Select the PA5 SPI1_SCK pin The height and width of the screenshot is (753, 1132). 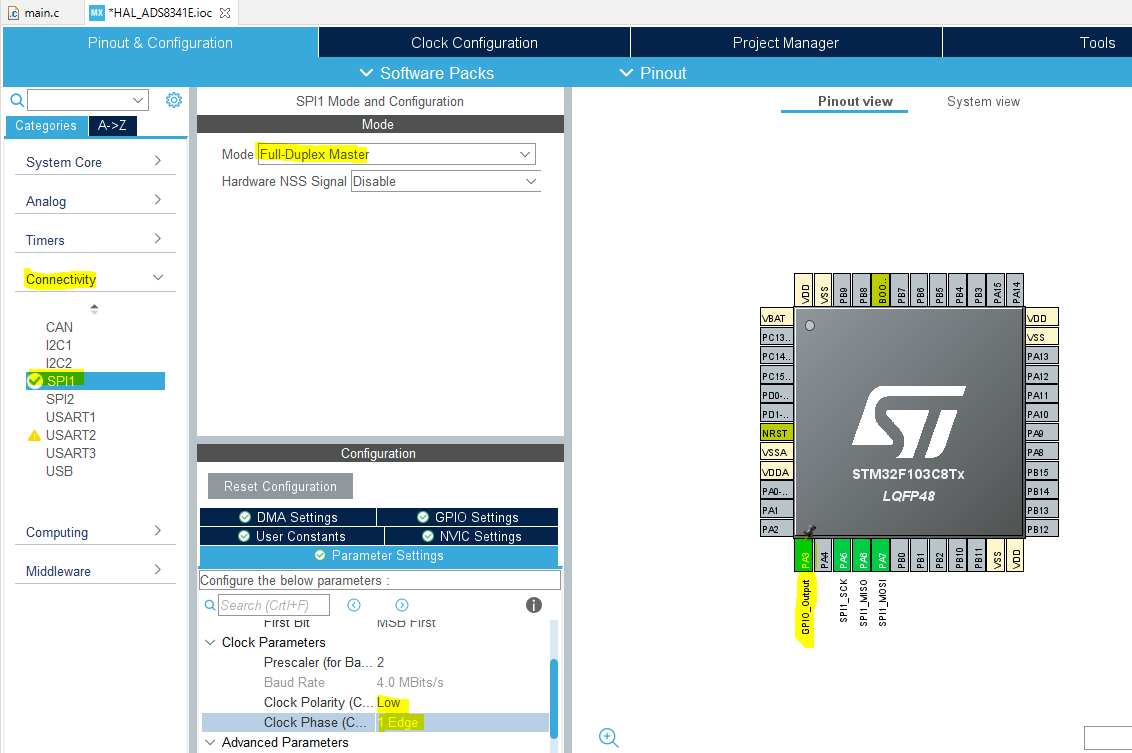(843, 555)
